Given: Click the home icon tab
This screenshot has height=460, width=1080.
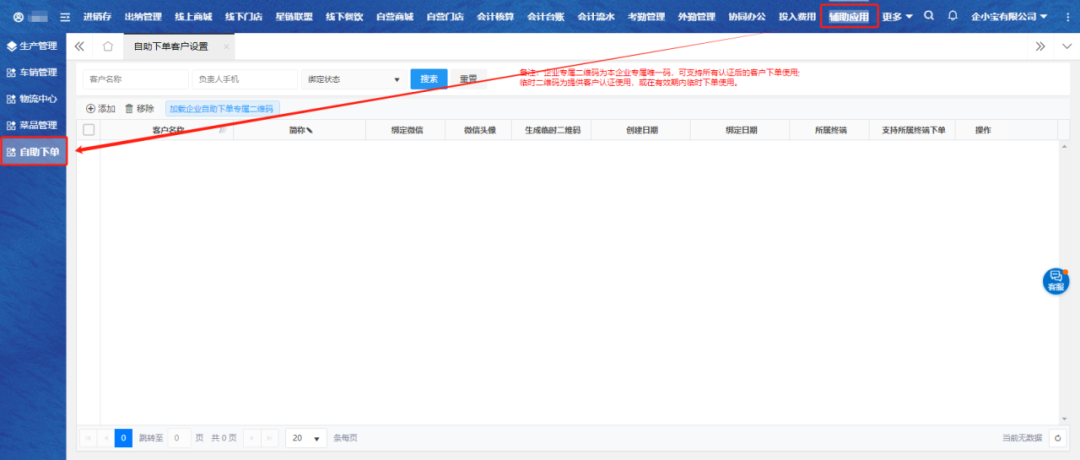Looking at the screenshot, I should tap(108, 47).
